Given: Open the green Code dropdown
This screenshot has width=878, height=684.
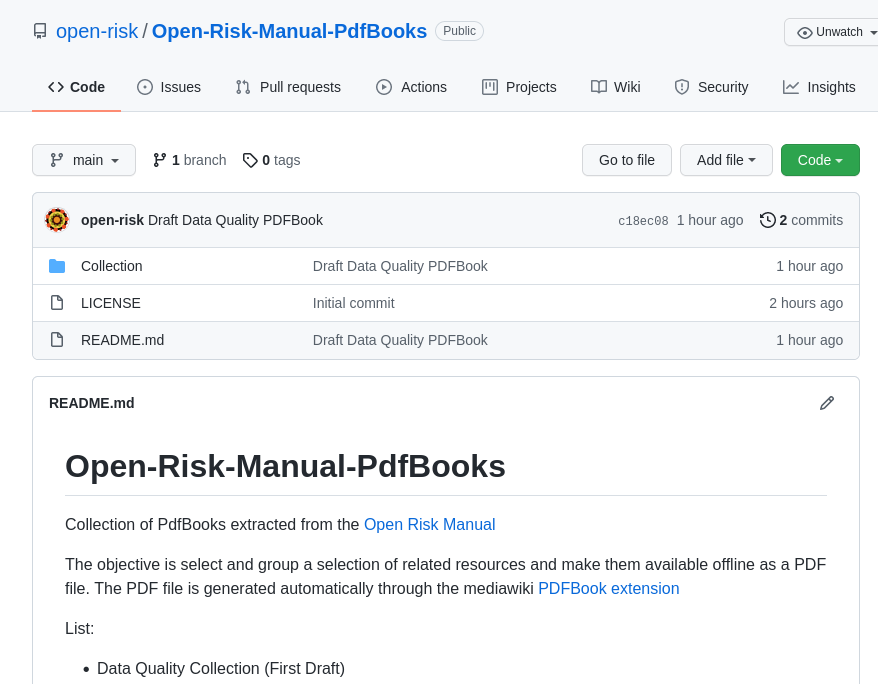Looking at the screenshot, I should [x=820, y=160].
